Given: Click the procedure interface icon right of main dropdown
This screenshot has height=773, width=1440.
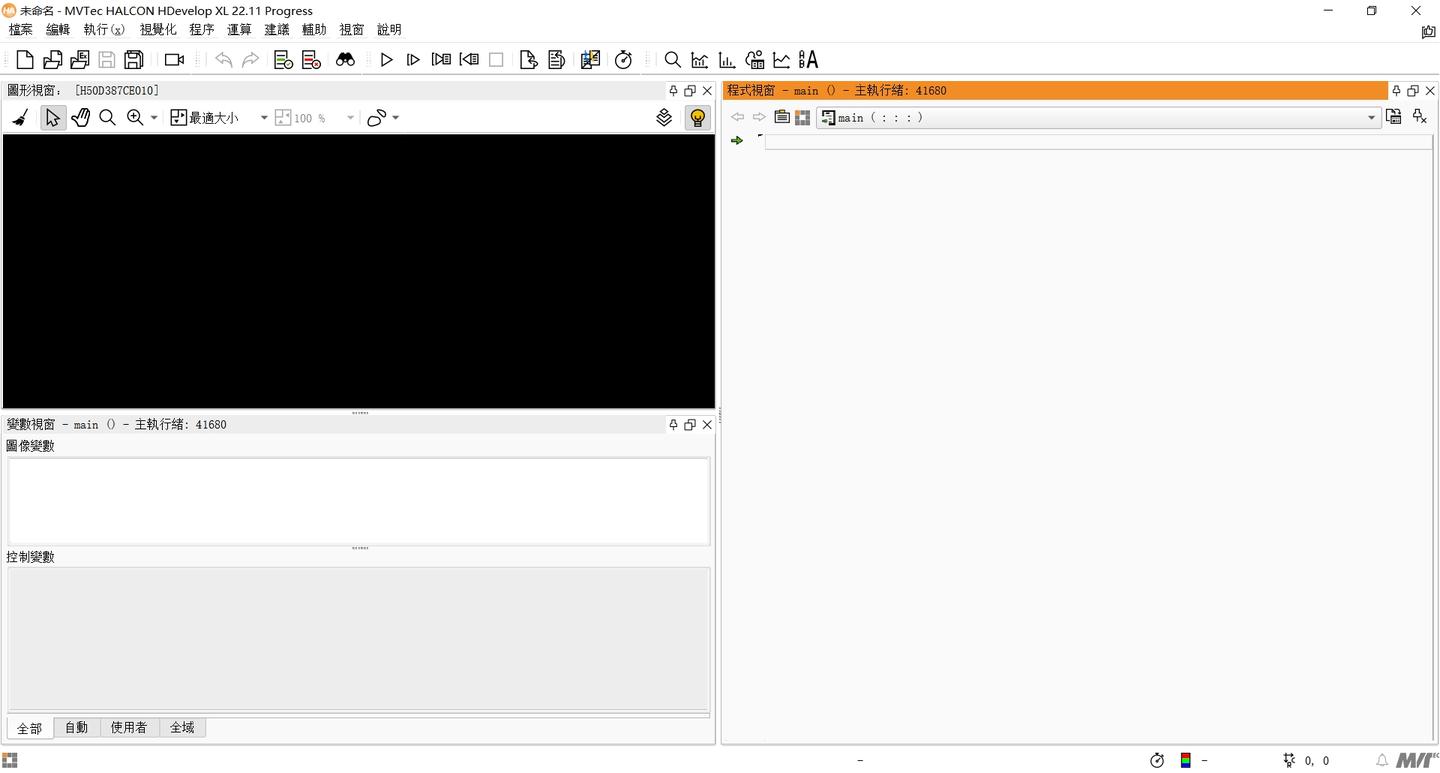Looking at the screenshot, I should pyautogui.click(x=1393, y=118).
